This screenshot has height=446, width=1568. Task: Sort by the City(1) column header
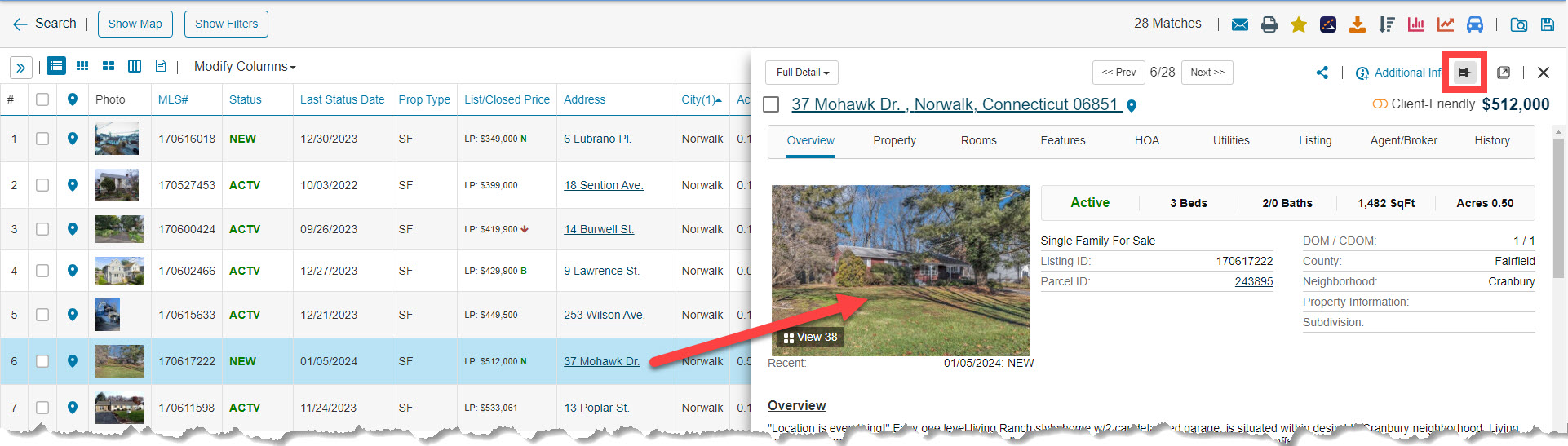[702, 99]
